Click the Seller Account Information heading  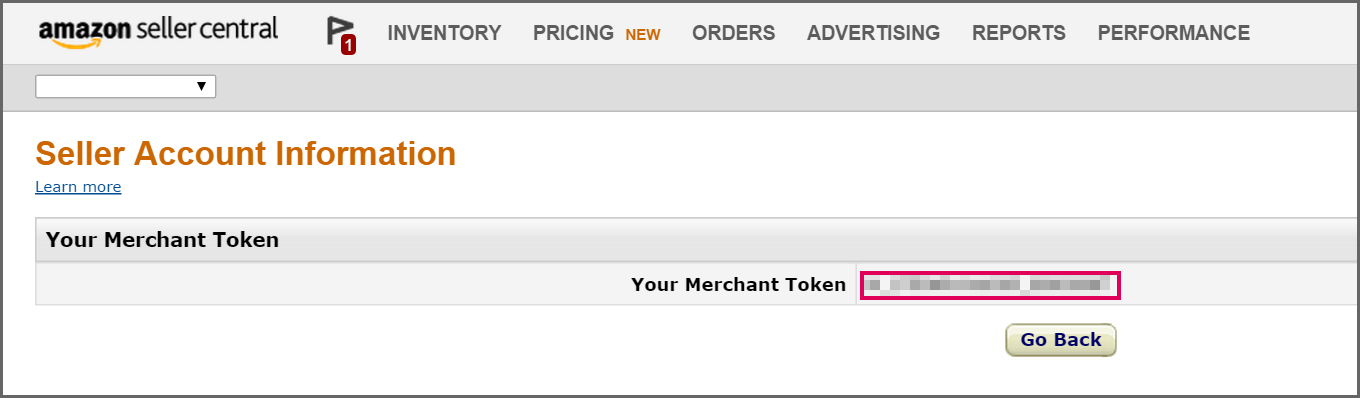[245, 154]
